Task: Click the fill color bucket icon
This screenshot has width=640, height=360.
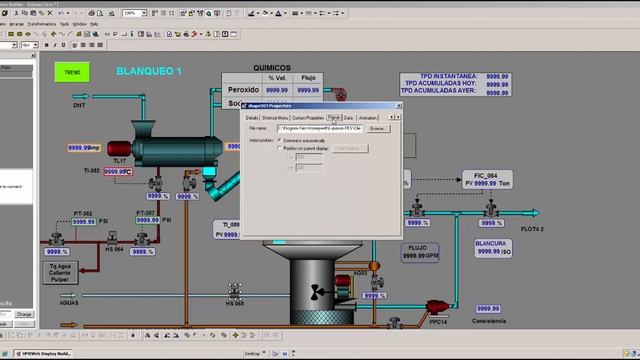Action: [x=265, y=13]
